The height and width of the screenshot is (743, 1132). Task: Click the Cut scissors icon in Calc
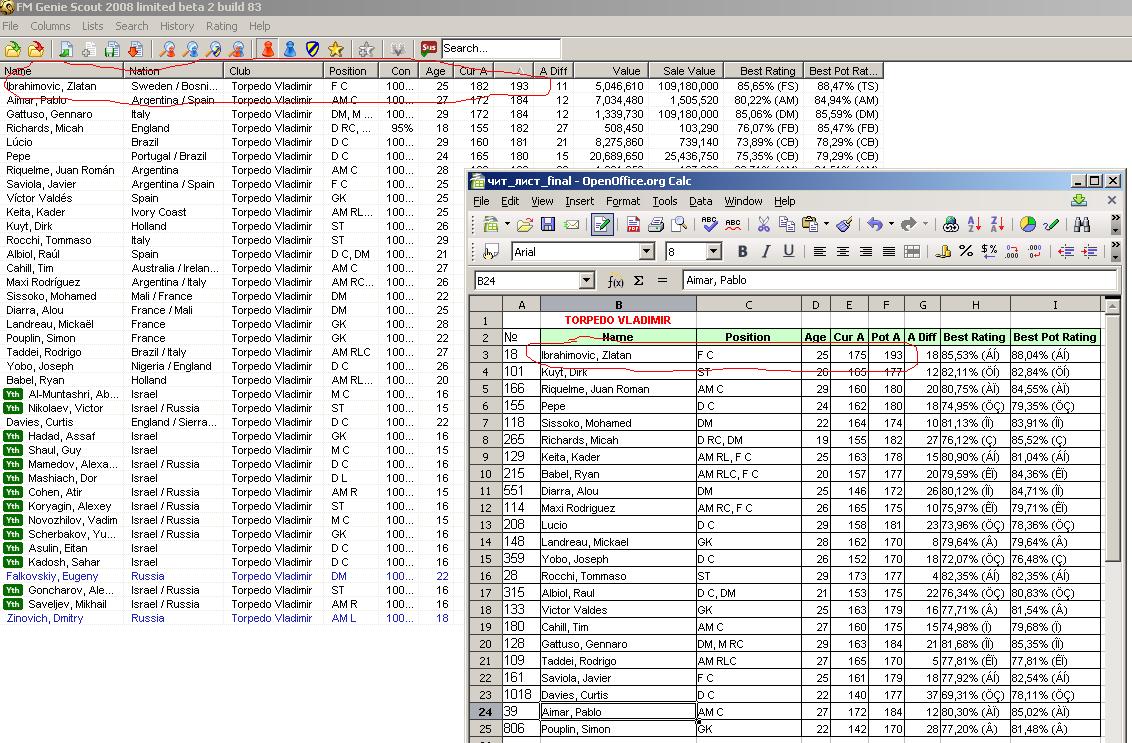point(763,224)
